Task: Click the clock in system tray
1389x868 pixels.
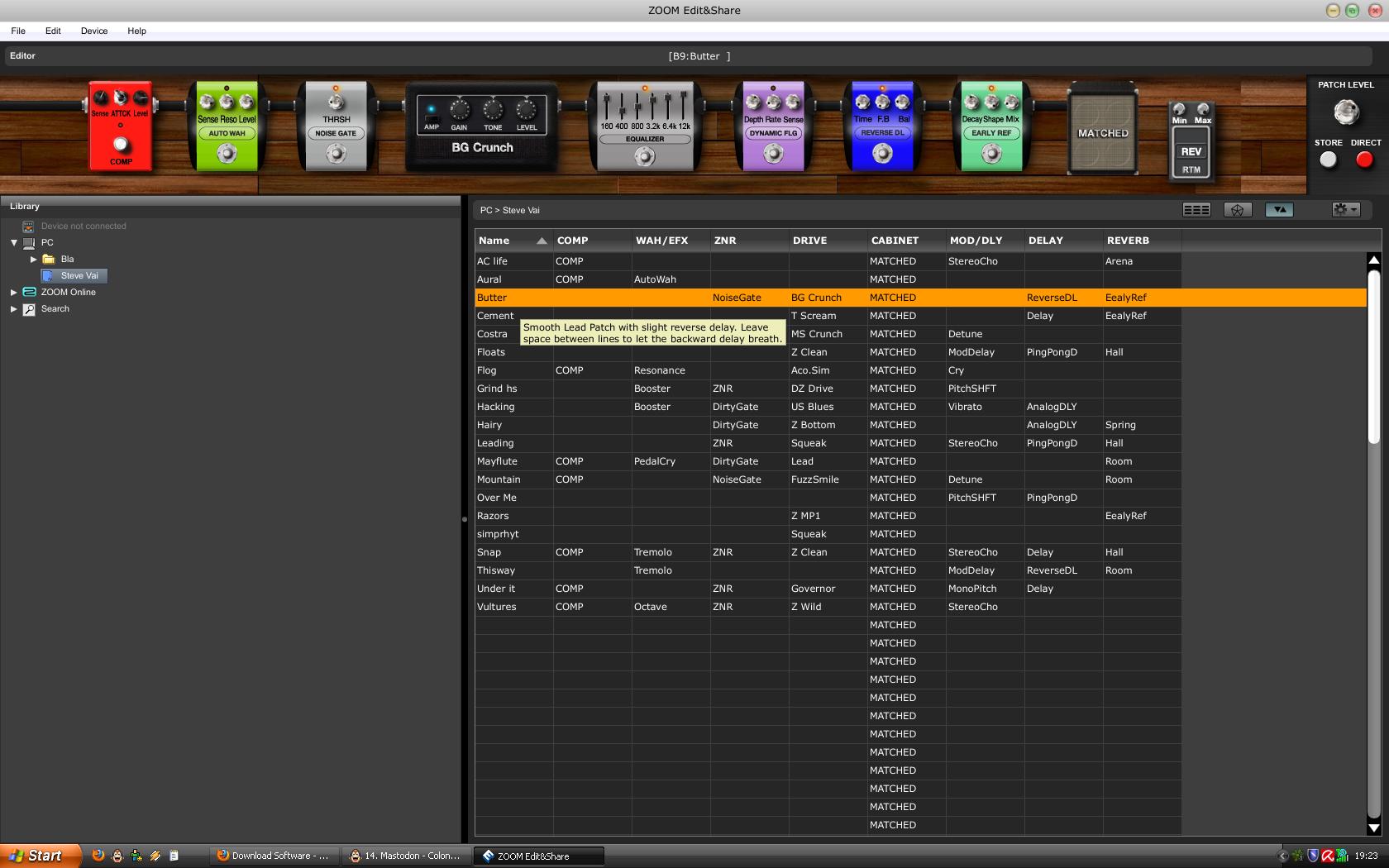Action: click(1366, 856)
